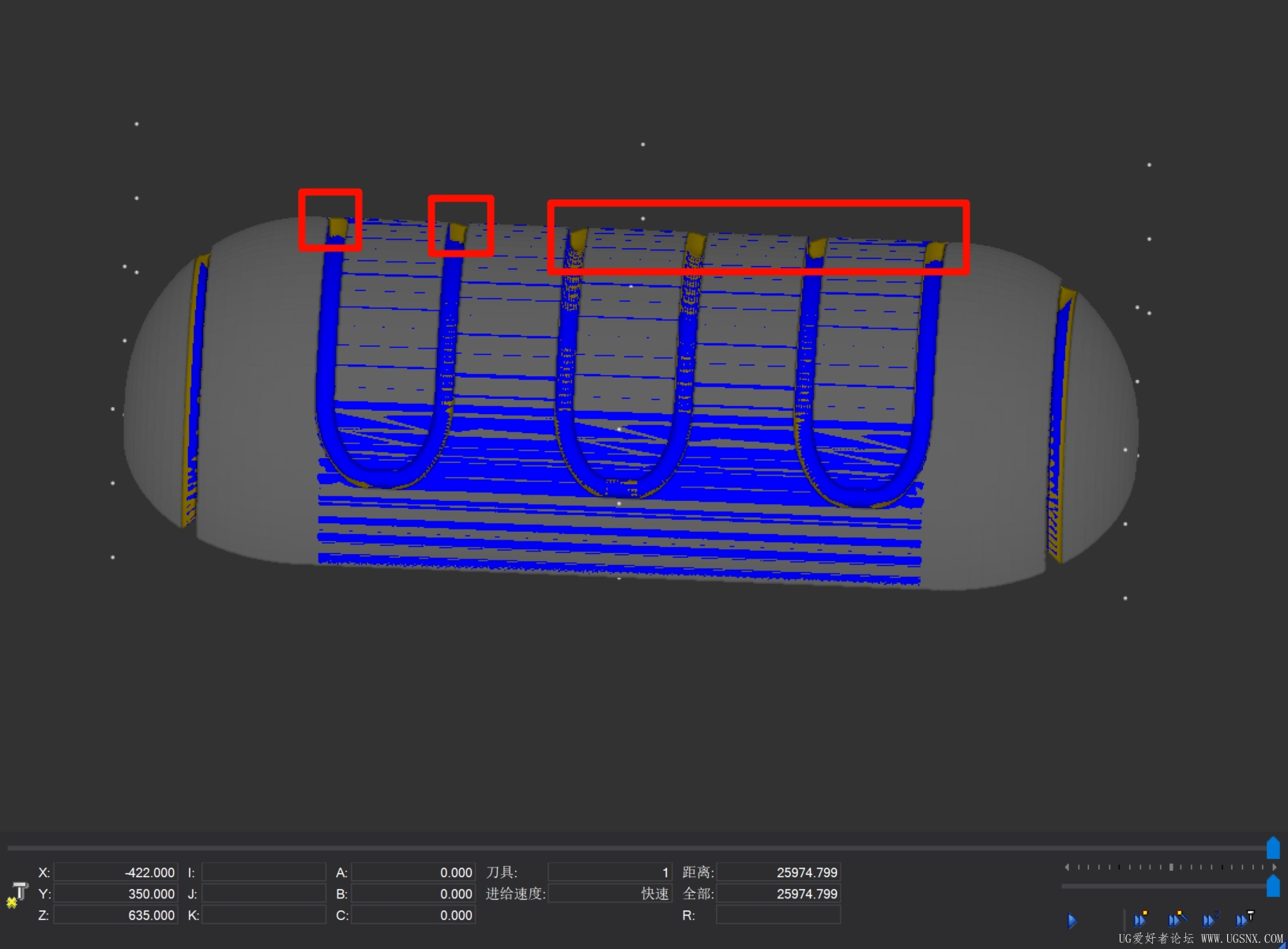Click the empty I vector field

click(x=263, y=872)
